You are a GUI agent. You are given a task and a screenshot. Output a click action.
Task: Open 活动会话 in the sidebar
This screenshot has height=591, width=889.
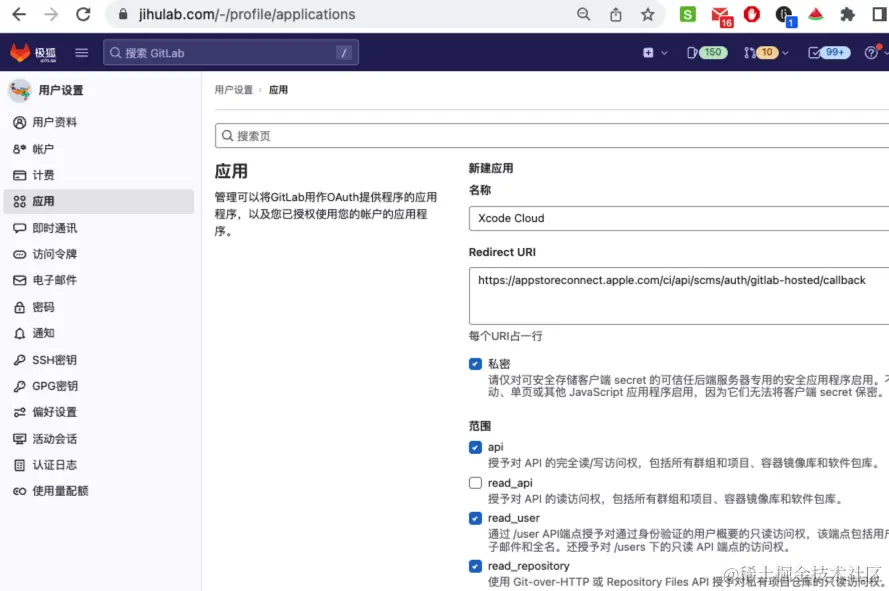[99, 439]
